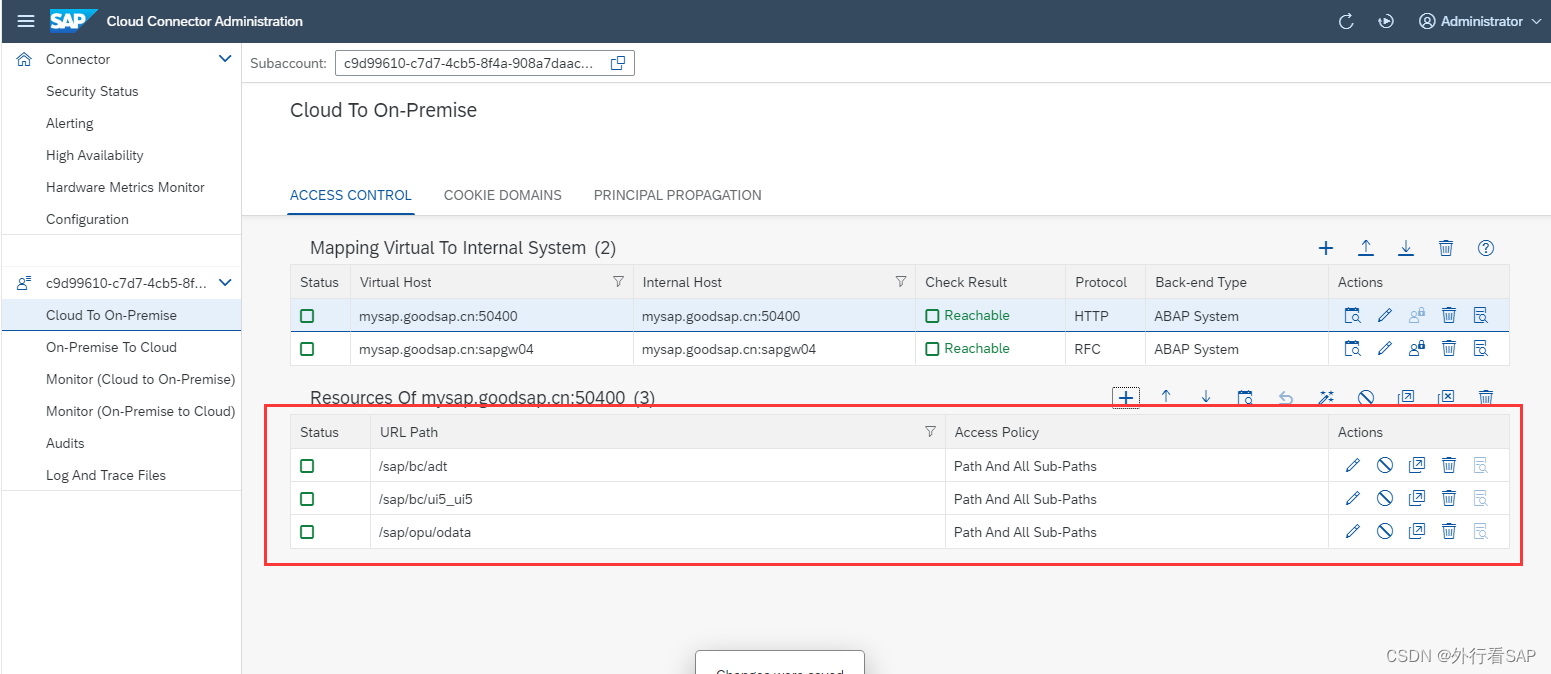
Task: Add a new system mapping with the plus icon
Action: (1326, 248)
